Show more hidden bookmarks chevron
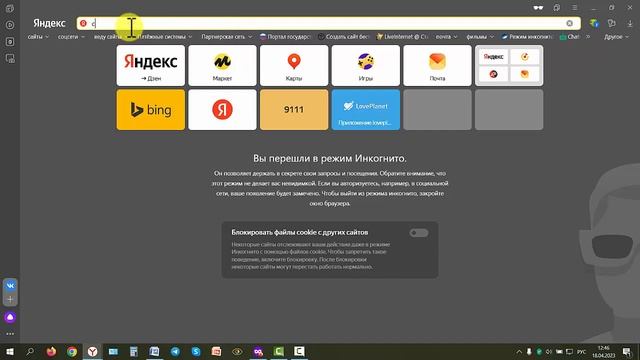 coord(588,37)
